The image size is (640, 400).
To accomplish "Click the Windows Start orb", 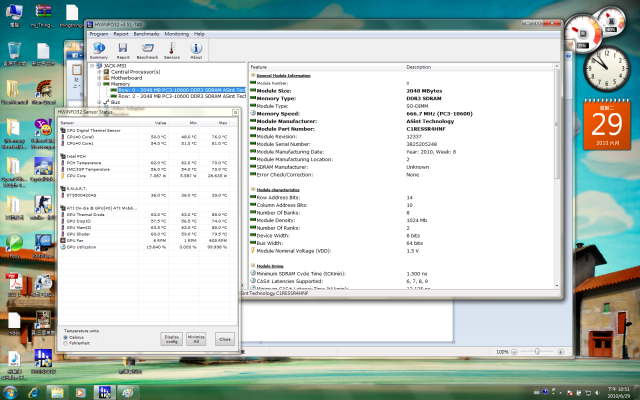I will click(x=10, y=393).
